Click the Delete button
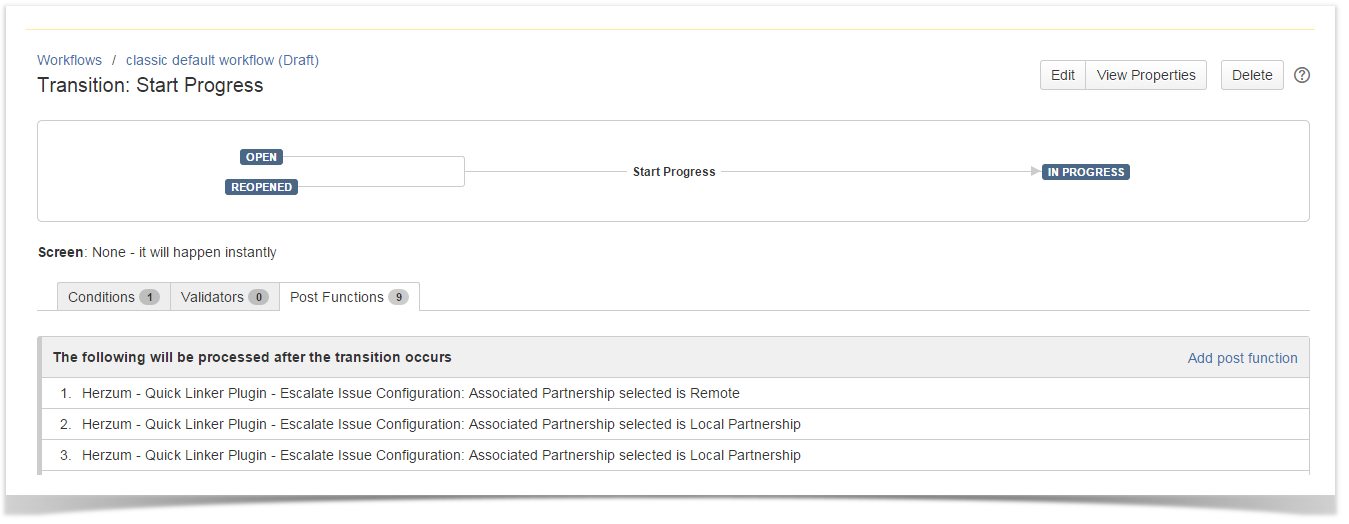Image resolution: width=1349 pixels, height=524 pixels. point(1251,75)
